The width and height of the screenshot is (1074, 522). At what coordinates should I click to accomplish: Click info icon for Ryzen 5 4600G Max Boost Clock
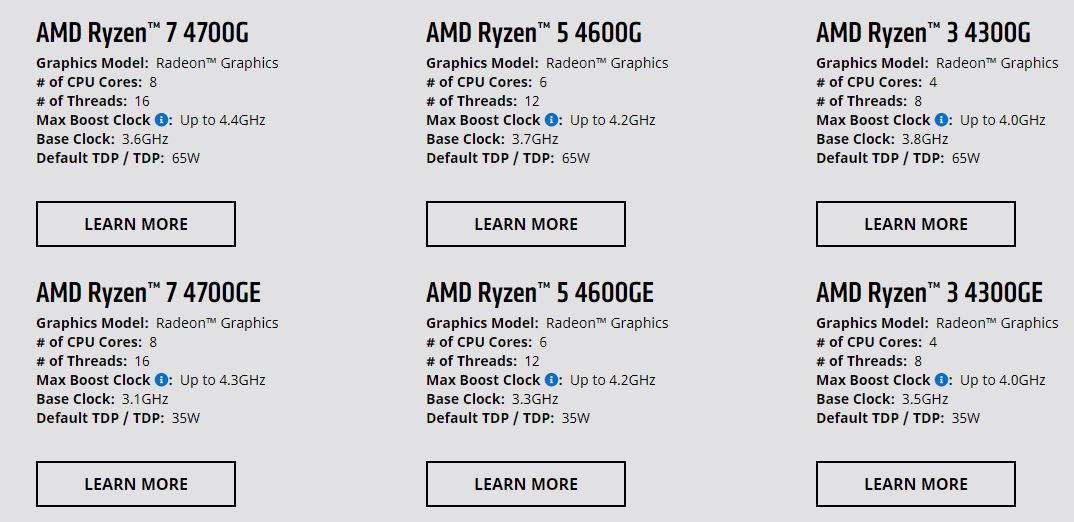[551, 120]
